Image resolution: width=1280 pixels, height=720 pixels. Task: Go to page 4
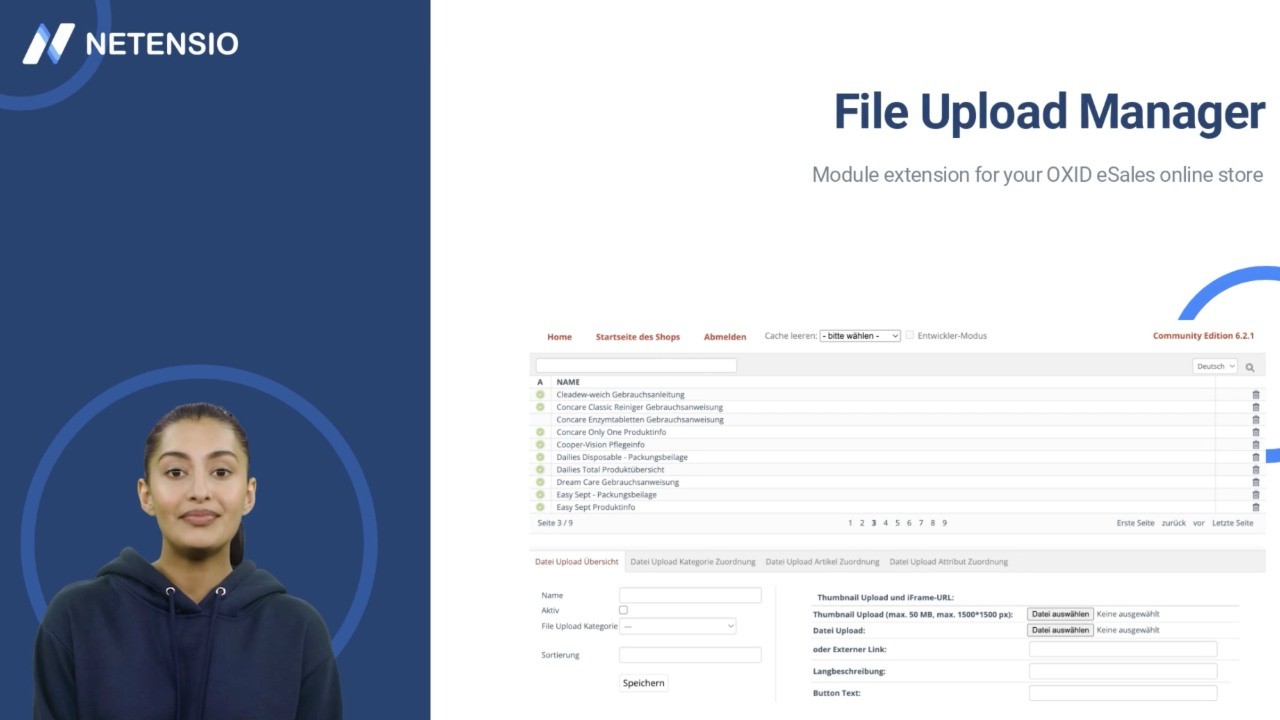tap(885, 523)
